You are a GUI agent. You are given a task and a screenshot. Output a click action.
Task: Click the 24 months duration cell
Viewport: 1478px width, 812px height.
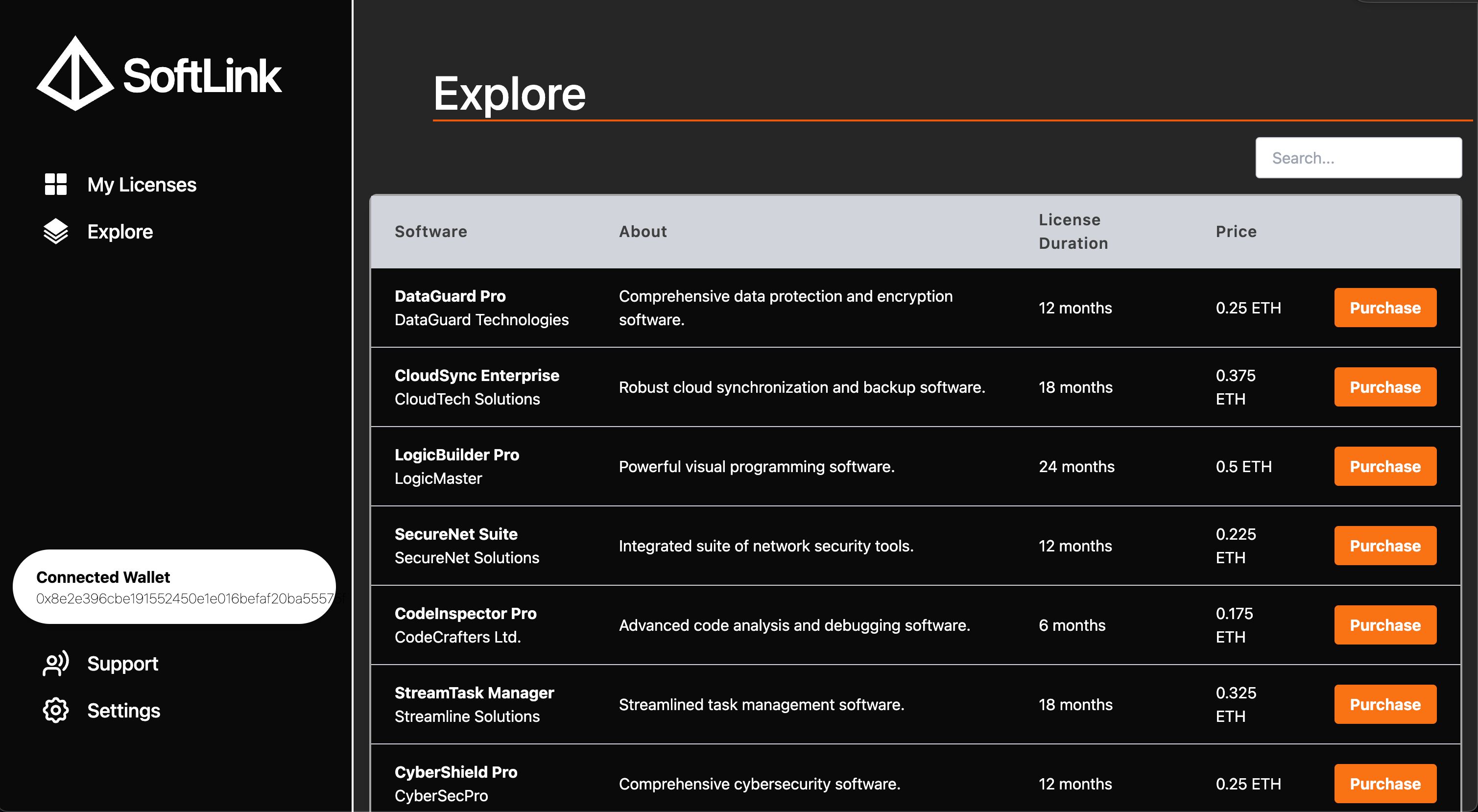(x=1076, y=467)
